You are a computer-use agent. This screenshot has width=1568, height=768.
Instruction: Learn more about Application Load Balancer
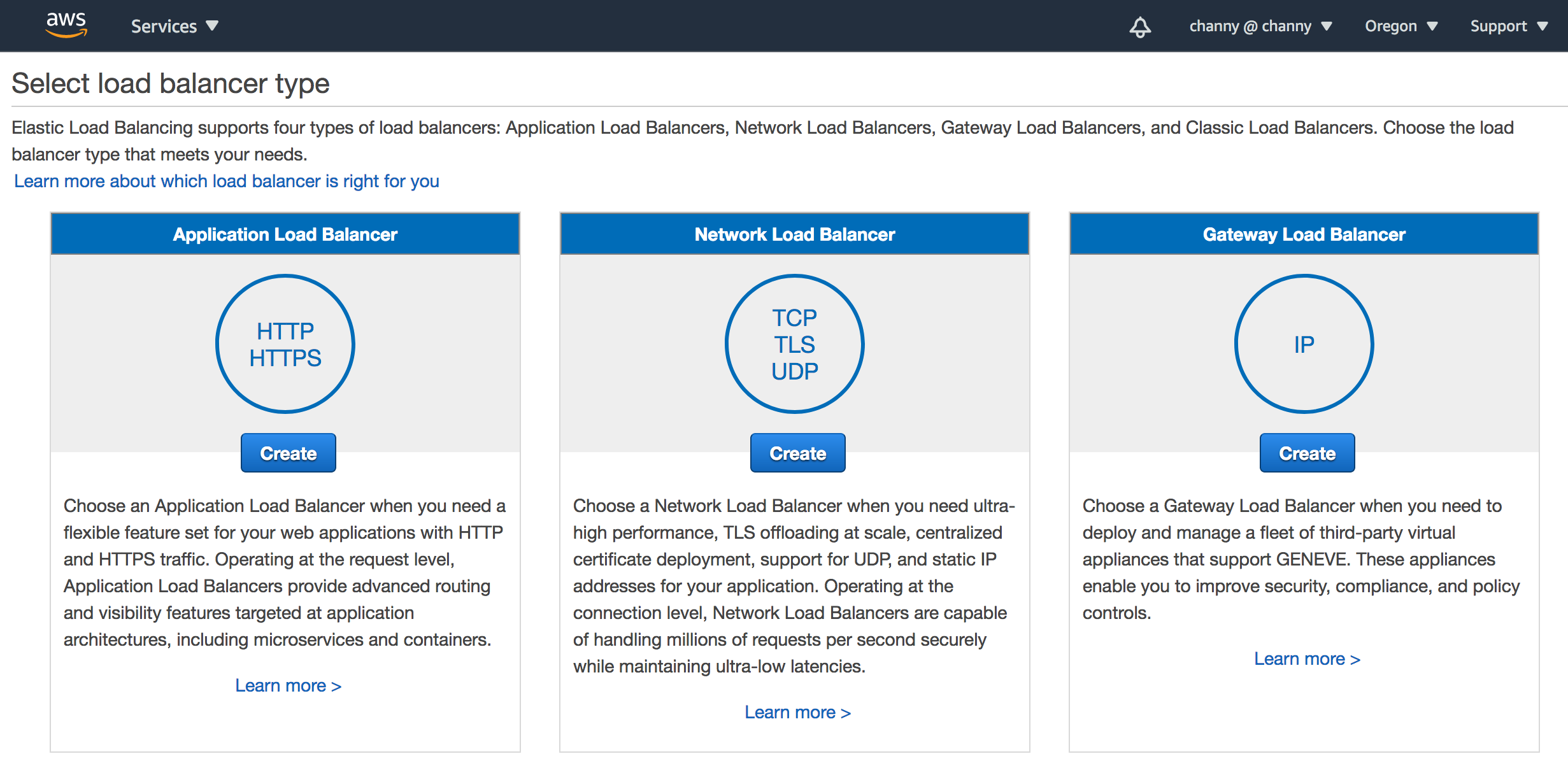288,686
